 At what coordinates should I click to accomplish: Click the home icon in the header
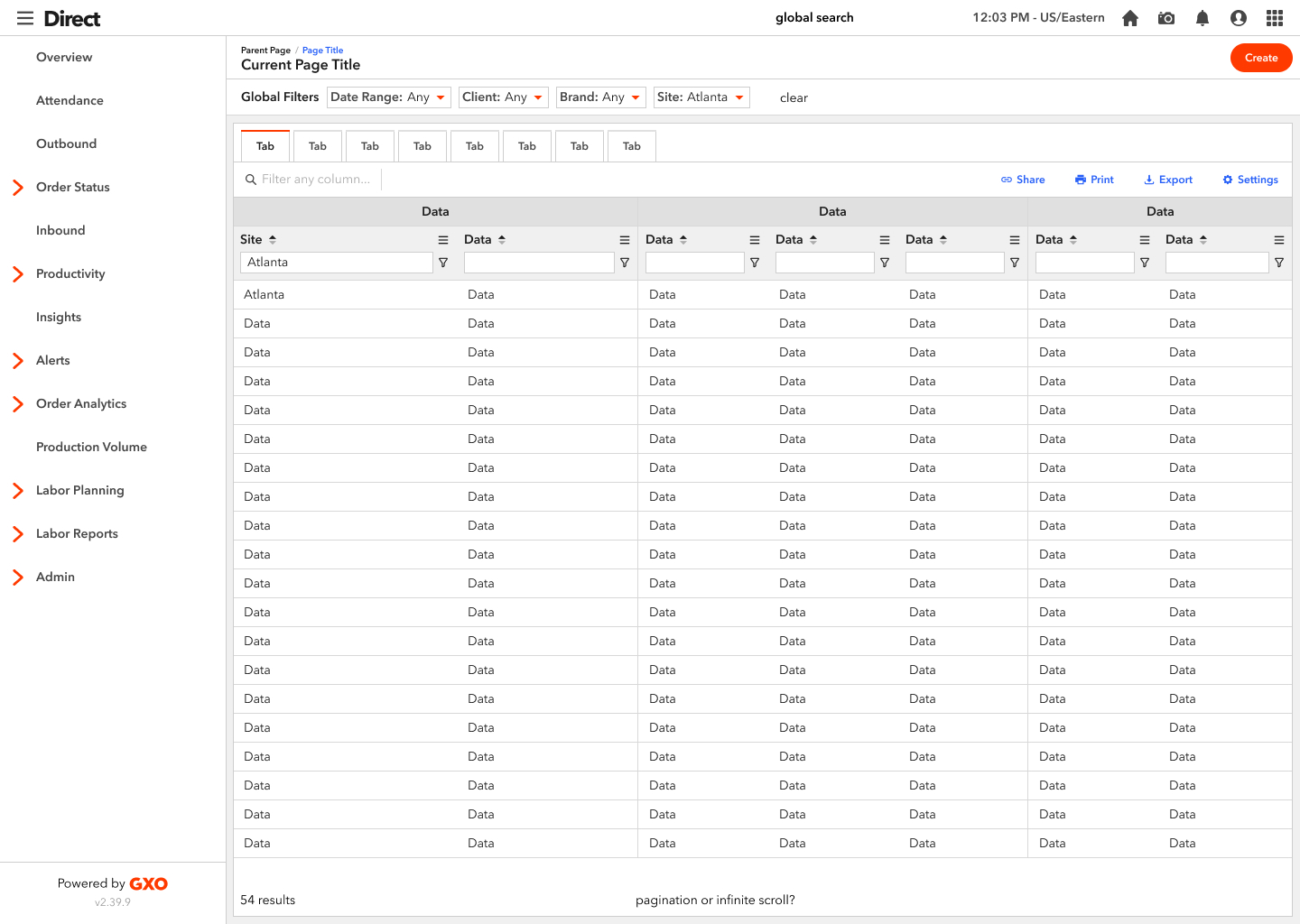click(x=1129, y=17)
